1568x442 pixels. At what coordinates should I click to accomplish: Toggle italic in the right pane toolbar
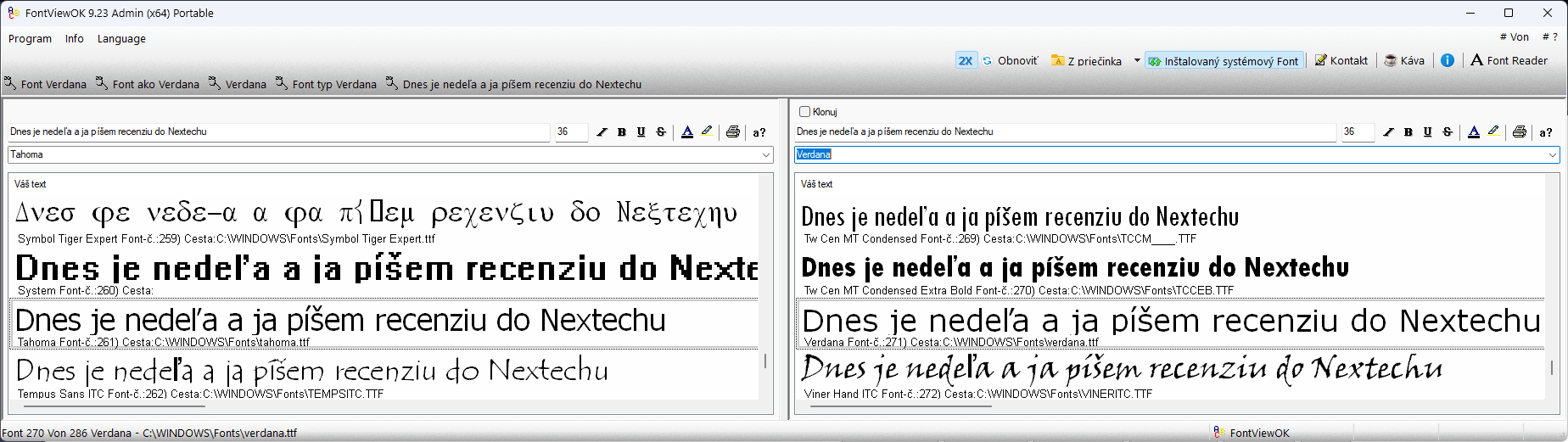pos(1389,132)
